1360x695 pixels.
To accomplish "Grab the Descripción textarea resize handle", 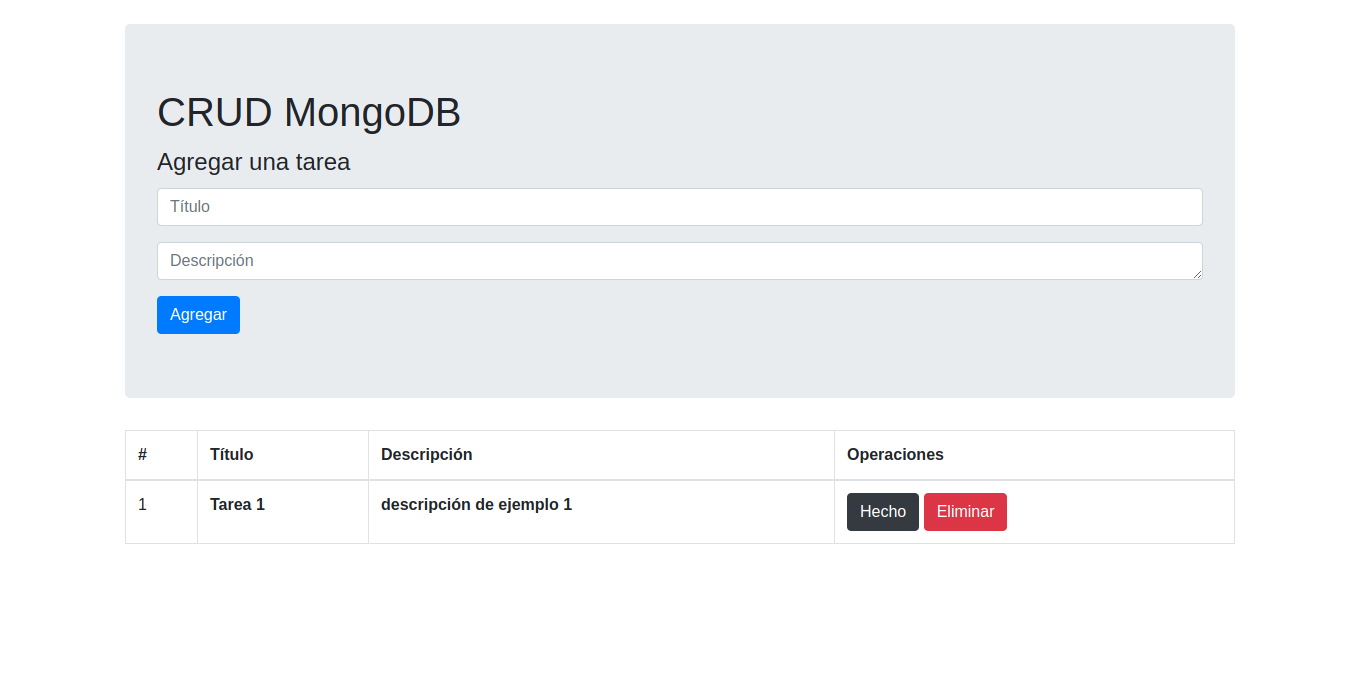I will click(1196, 274).
